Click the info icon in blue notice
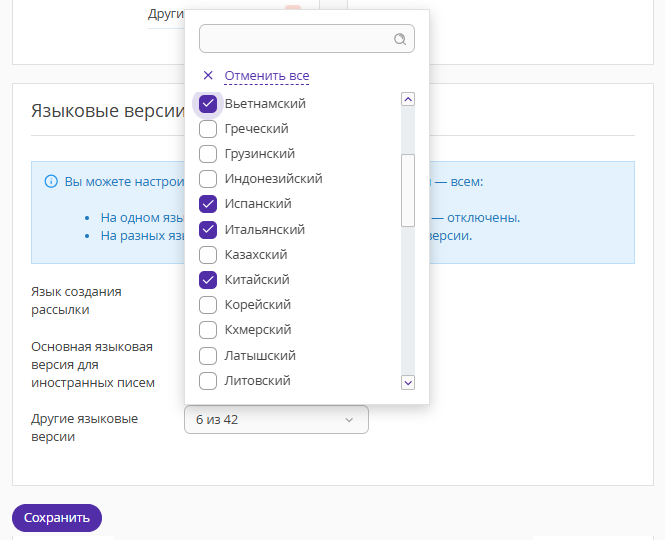665x540 pixels. click(x=51, y=182)
